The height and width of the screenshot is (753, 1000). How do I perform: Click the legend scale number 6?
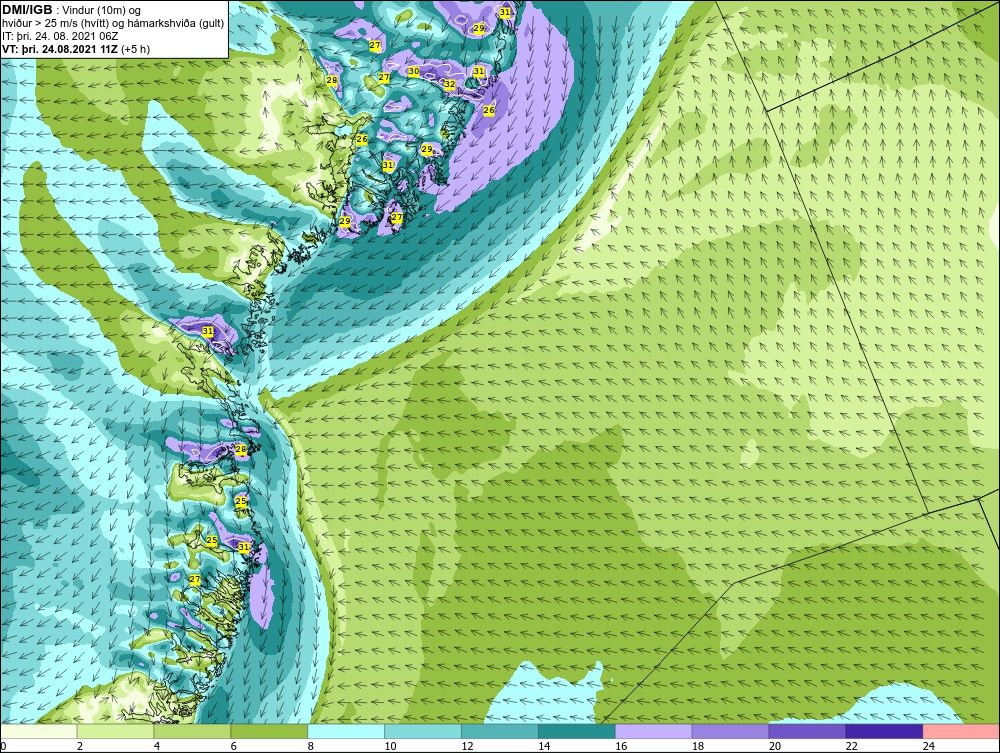coord(233,746)
